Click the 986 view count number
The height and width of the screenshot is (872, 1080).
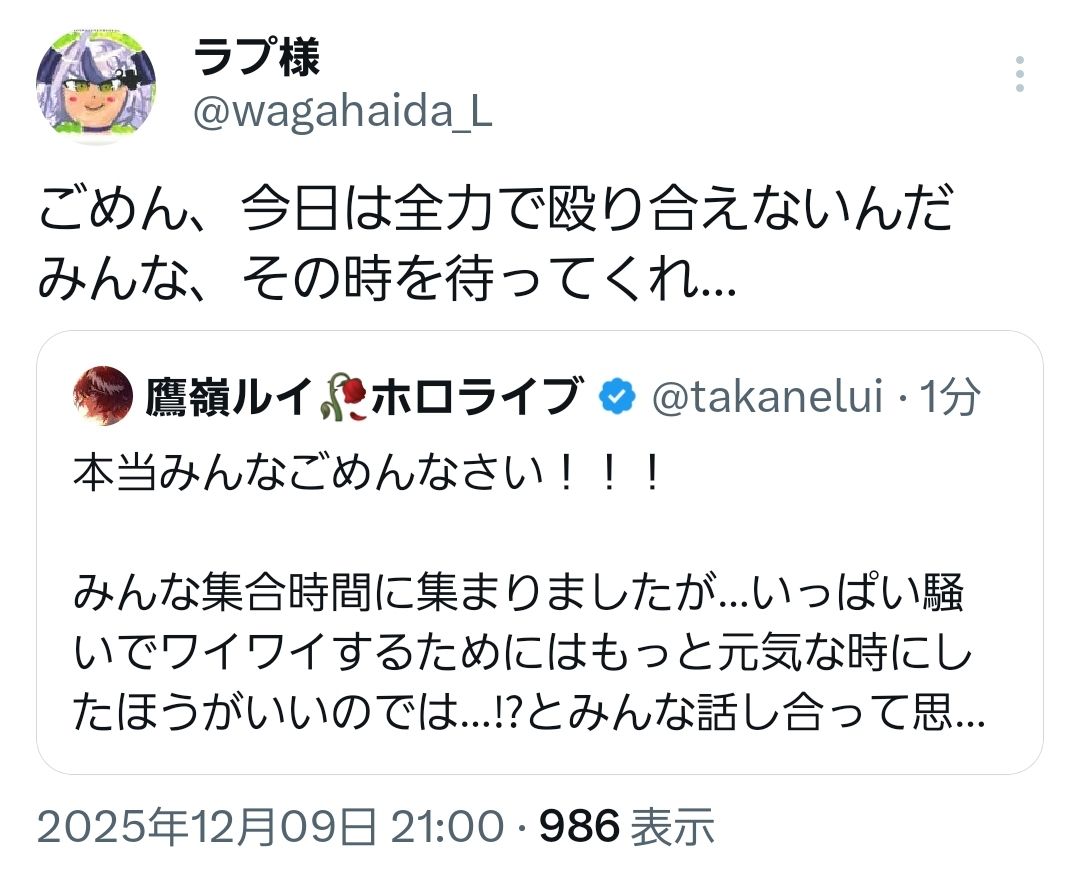[x=580, y=827]
